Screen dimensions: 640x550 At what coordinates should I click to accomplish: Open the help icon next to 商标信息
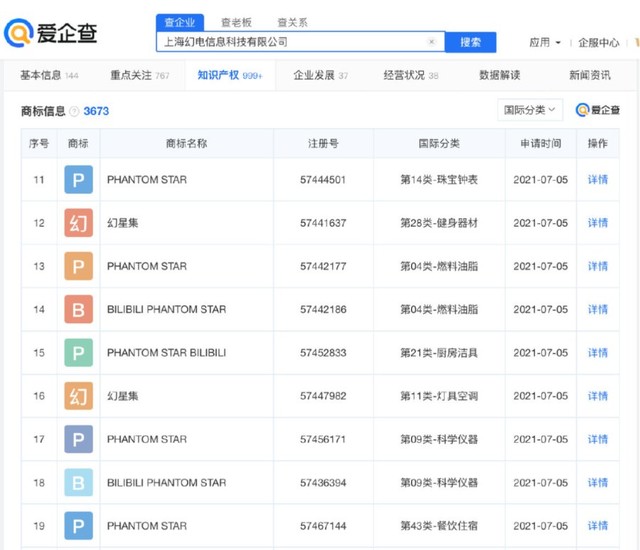(x=74, y=111)
